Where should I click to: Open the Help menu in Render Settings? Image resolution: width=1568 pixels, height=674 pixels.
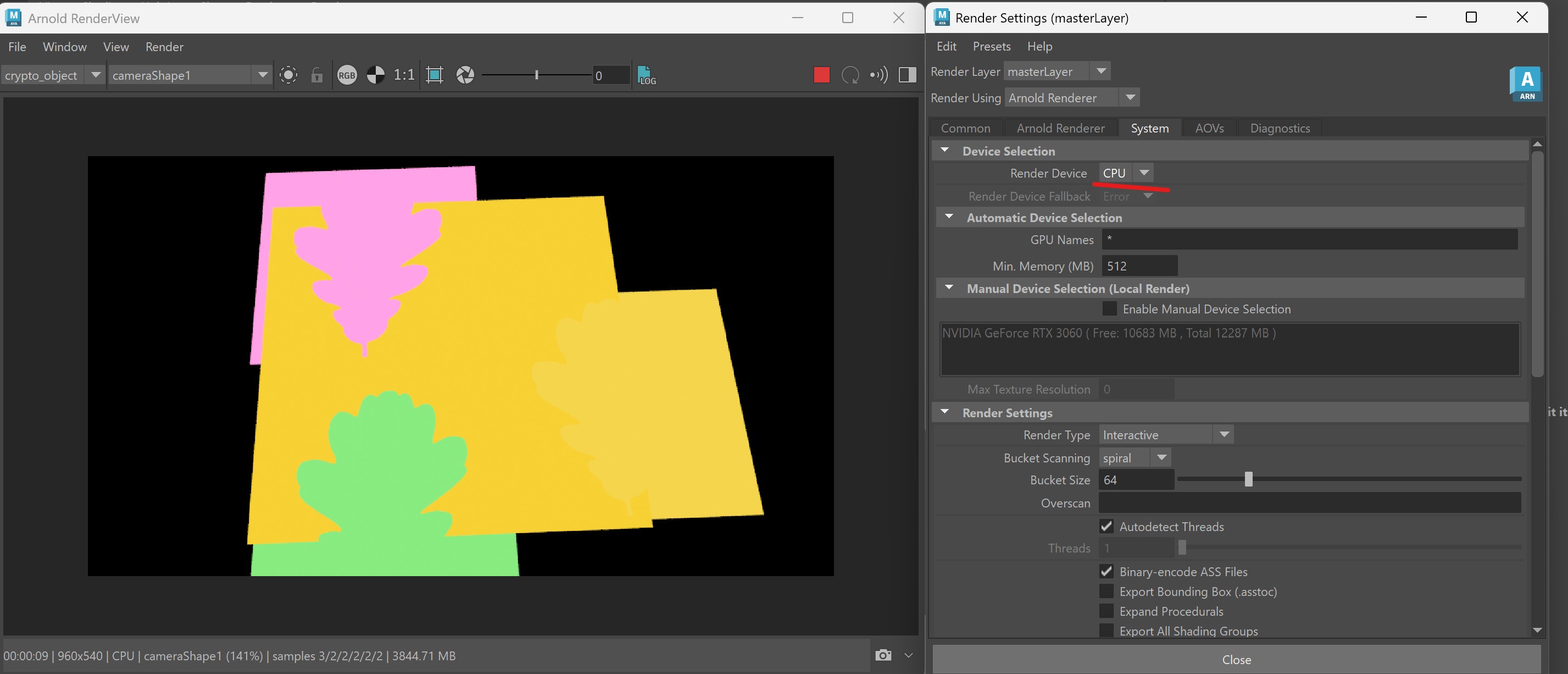[1039, 46]
